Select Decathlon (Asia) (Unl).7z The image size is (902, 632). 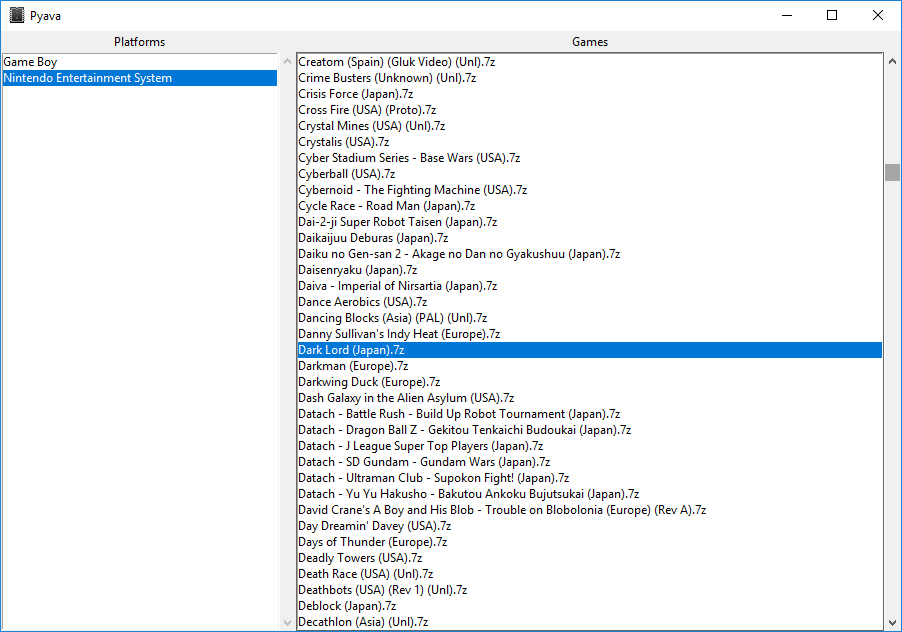click(x=590, y=622)
